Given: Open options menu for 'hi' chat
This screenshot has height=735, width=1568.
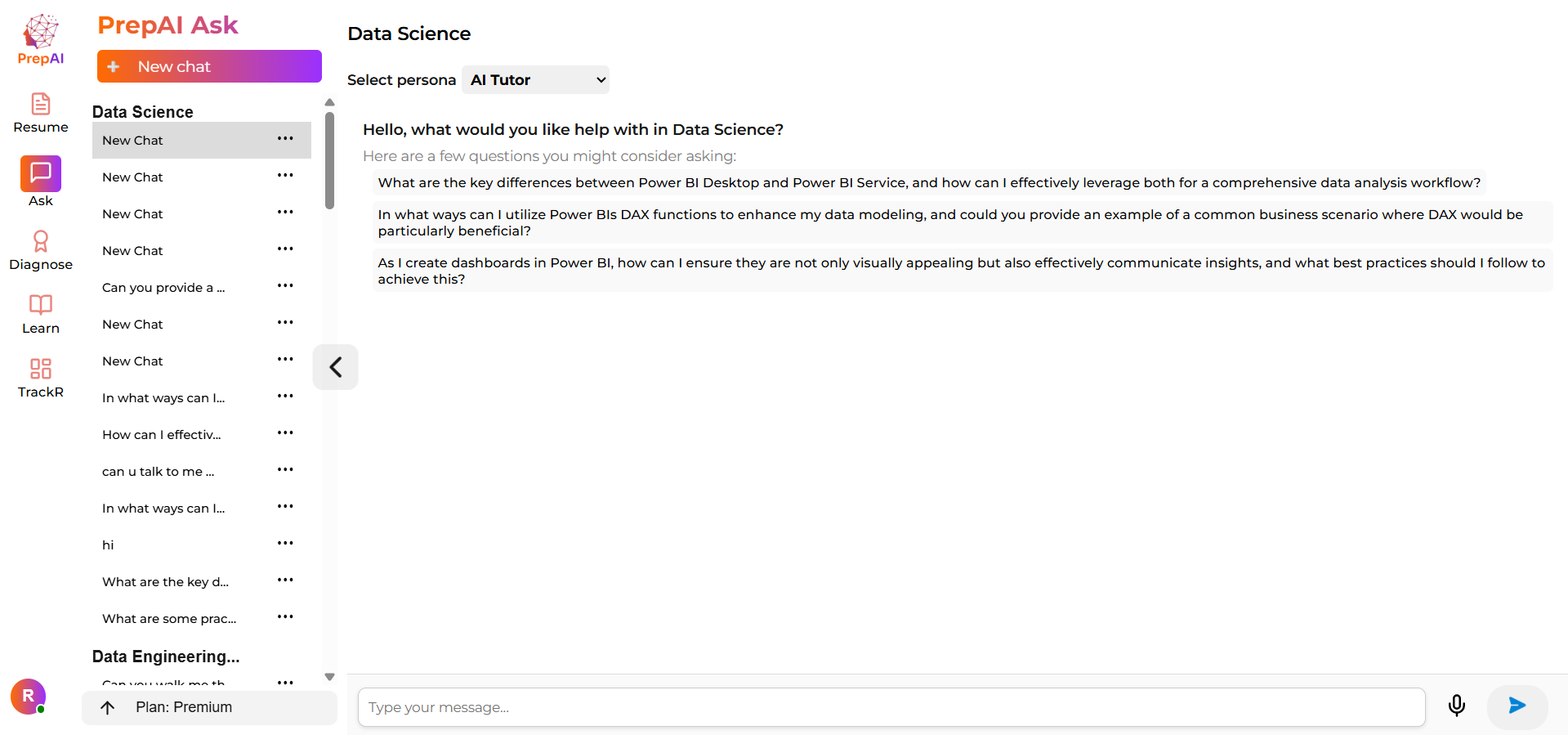Looking at the screenshot, I should click(285, 544).
